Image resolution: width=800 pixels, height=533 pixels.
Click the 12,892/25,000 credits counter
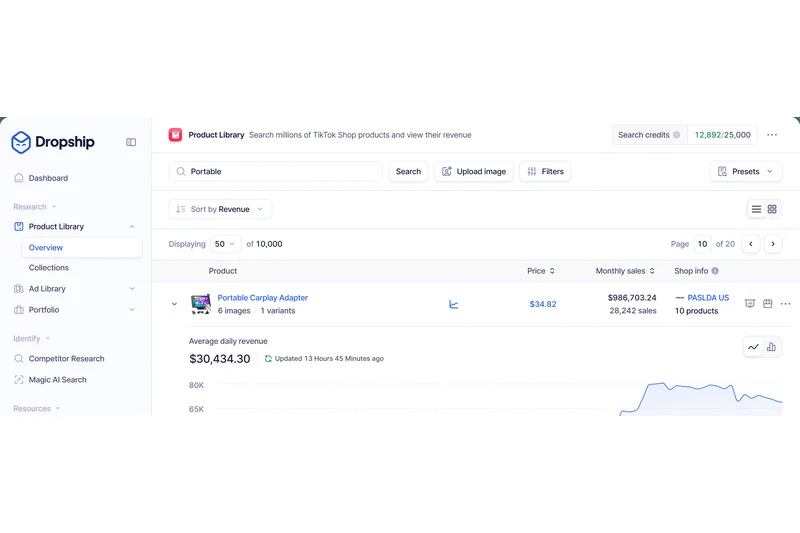tap(722, 135)
